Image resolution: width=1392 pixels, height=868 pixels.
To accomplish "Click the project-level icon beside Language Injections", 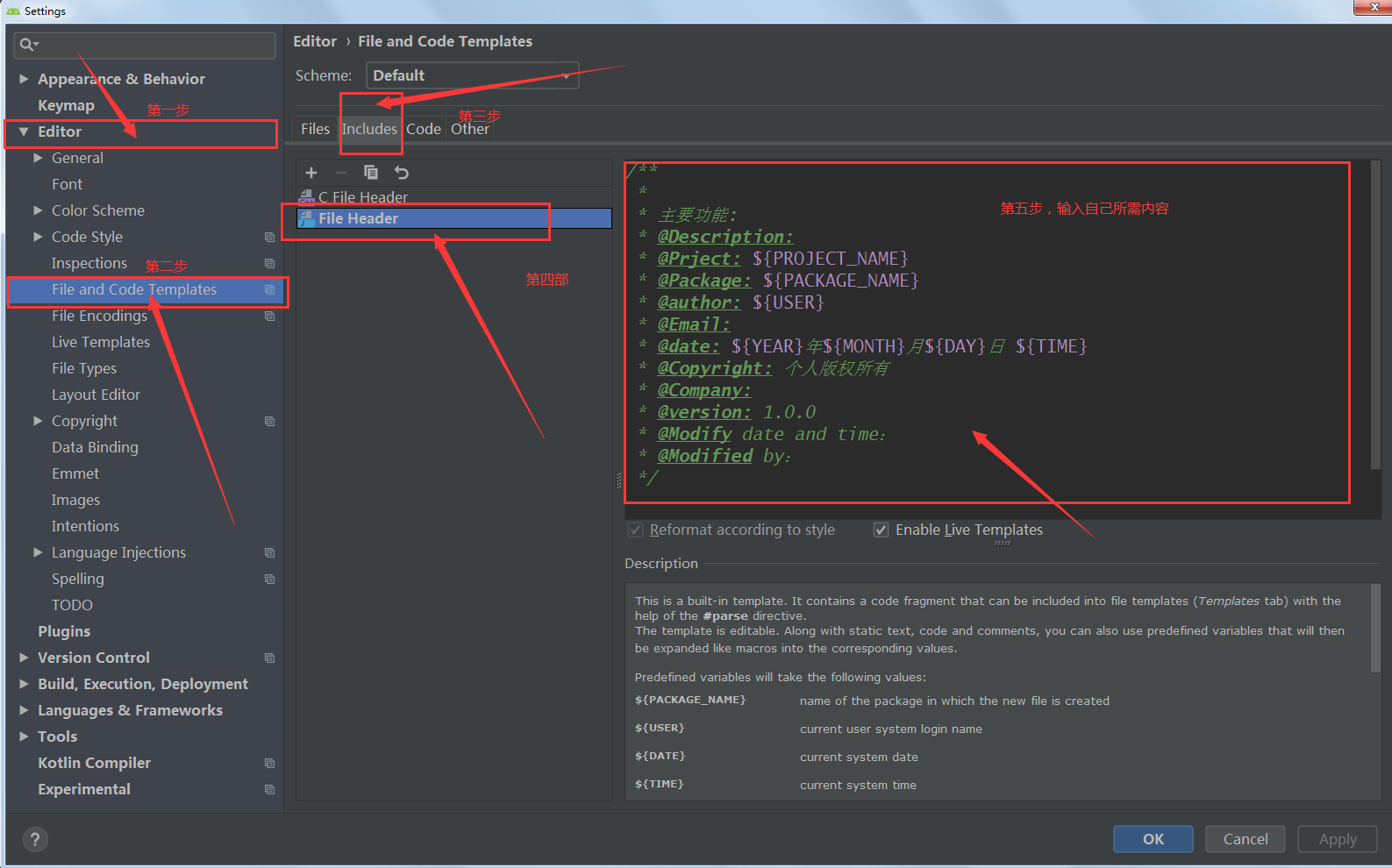I will tap(270, 552).
